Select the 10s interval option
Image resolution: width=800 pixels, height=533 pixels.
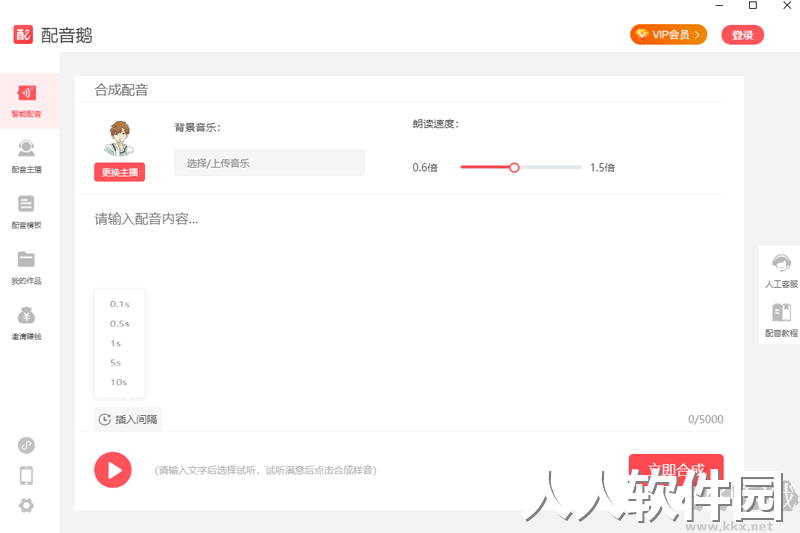[119, 382]
